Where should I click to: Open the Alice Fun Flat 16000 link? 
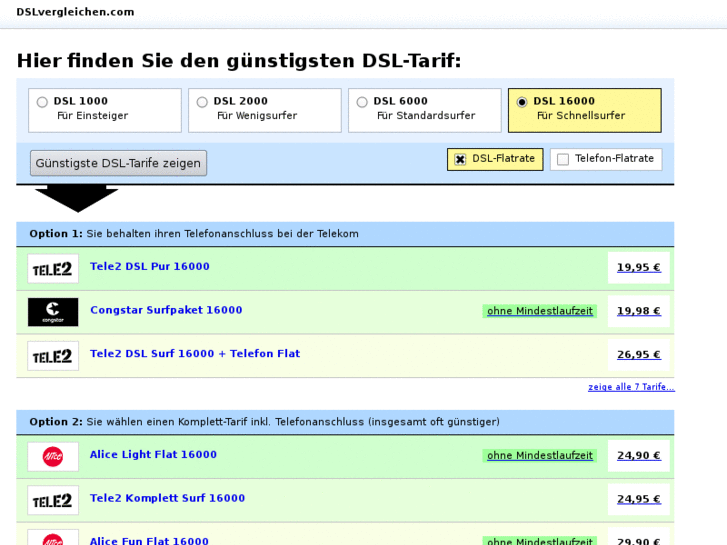click(x=149, y=541)
